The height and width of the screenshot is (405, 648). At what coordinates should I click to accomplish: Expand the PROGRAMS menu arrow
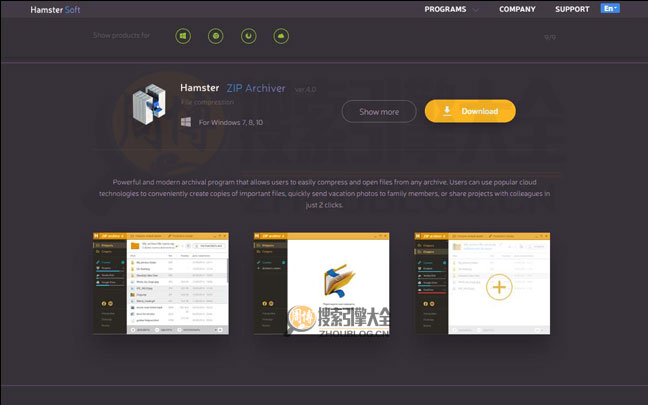point(476,10)
